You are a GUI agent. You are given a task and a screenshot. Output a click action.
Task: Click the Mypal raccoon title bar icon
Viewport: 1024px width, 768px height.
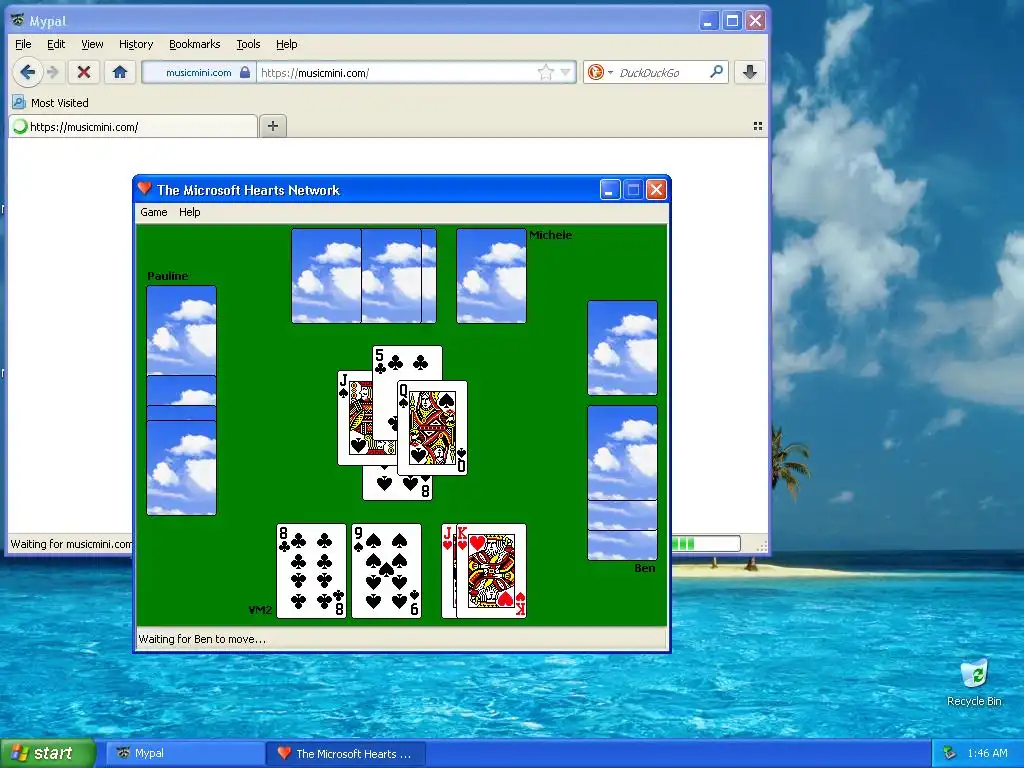click(18, 20)
